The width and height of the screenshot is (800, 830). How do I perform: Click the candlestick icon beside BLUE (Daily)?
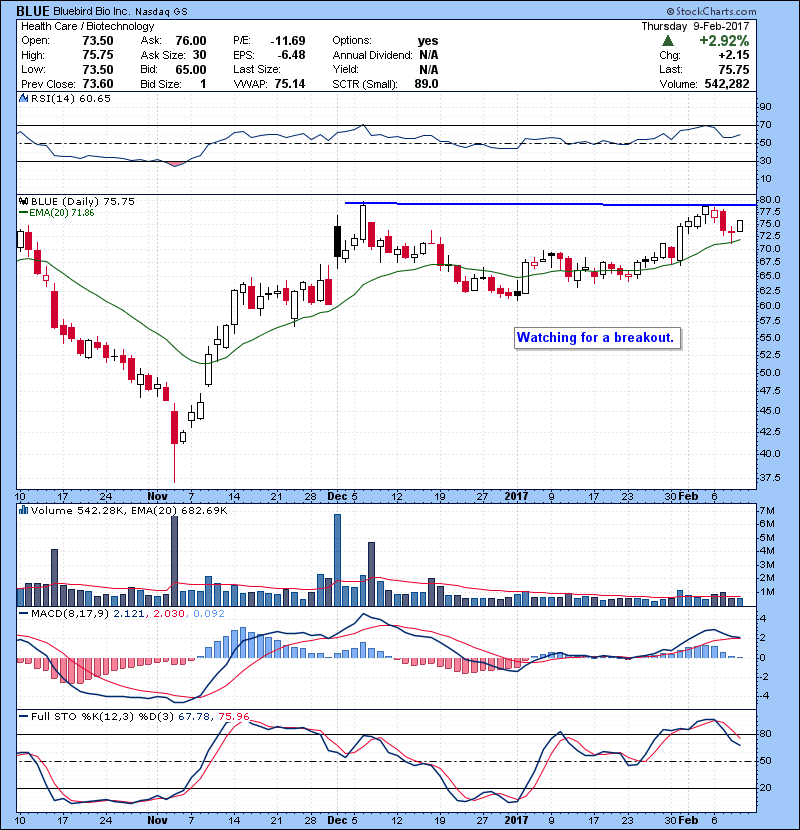click(23, 201)
